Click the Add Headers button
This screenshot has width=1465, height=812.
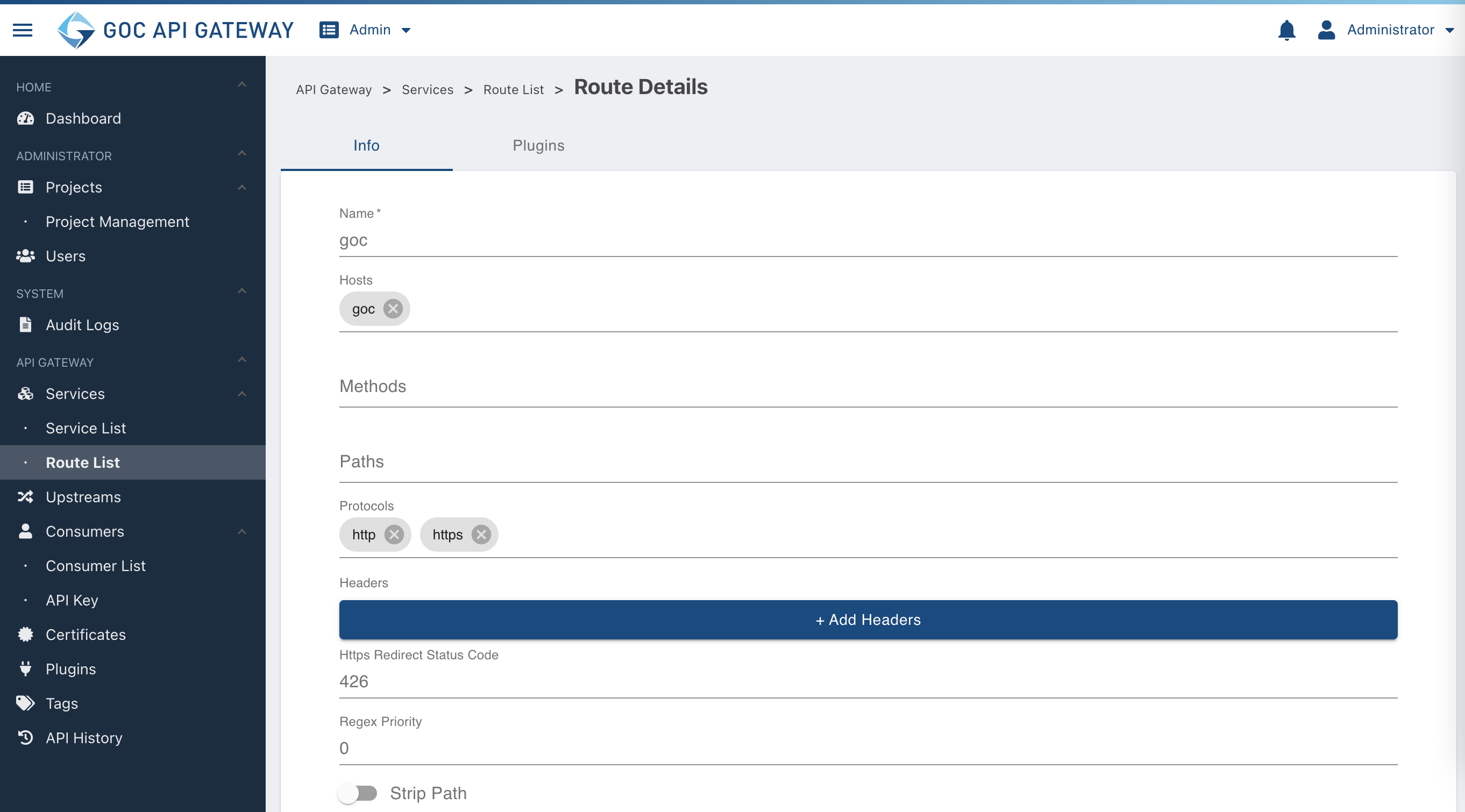(x=868, y=620)
